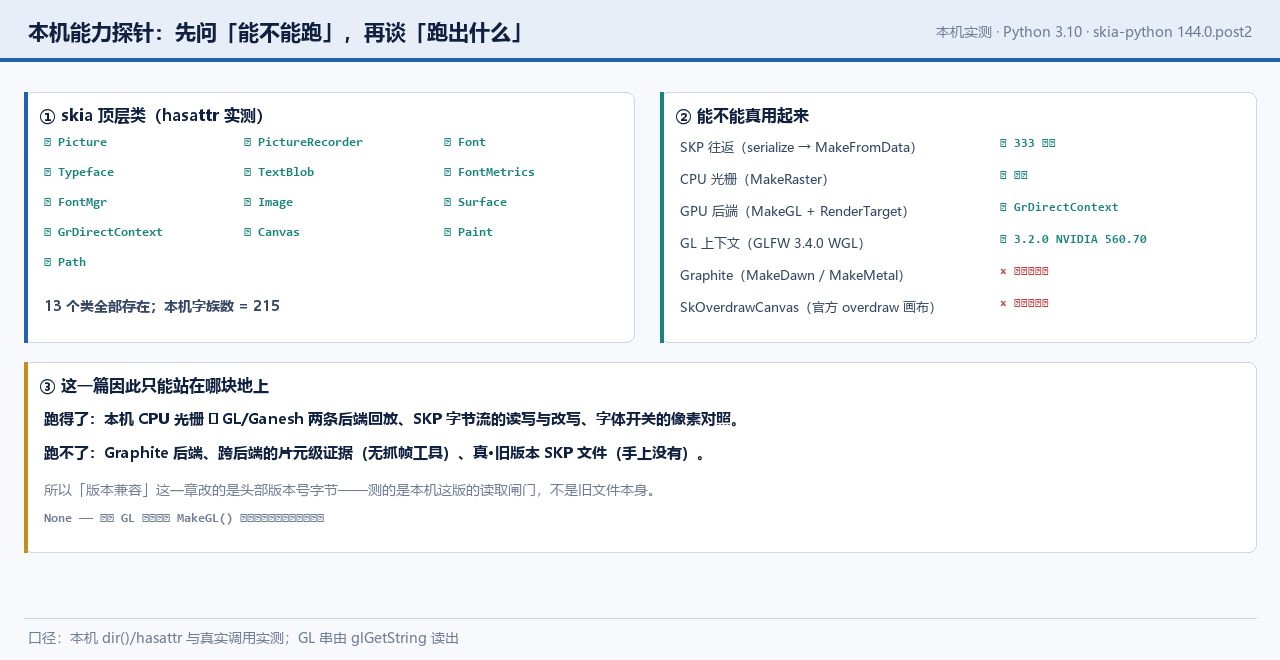This screenshot has width=1280, height=660.
Task: Click the '333' result beside SKP 往返
Action: (1027, 143)
